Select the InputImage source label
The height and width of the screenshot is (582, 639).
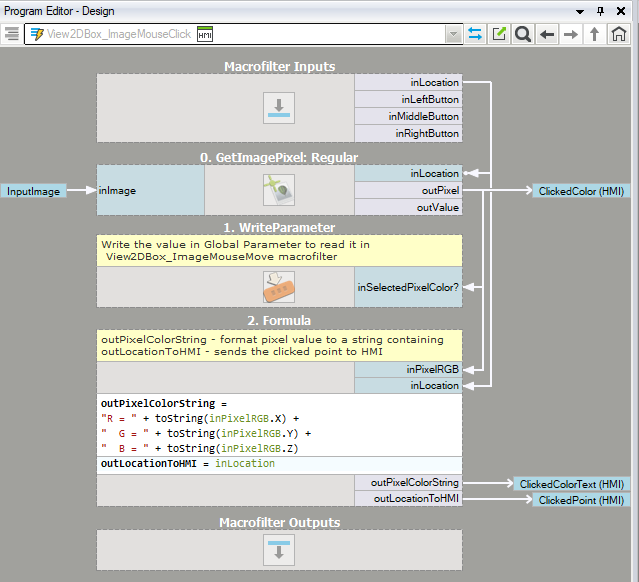tap(34, 190)
